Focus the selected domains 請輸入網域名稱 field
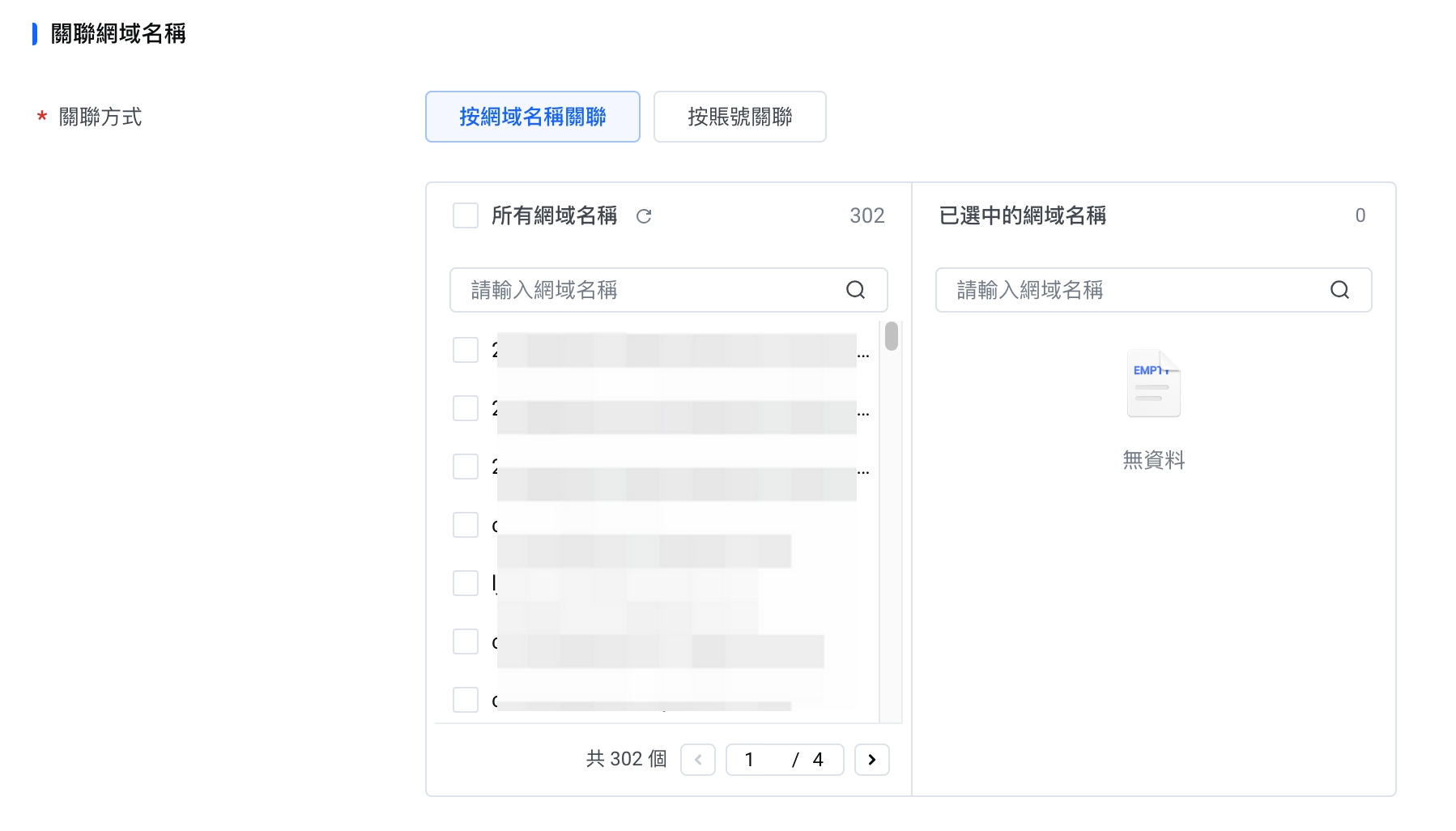 click(1134, 290)
